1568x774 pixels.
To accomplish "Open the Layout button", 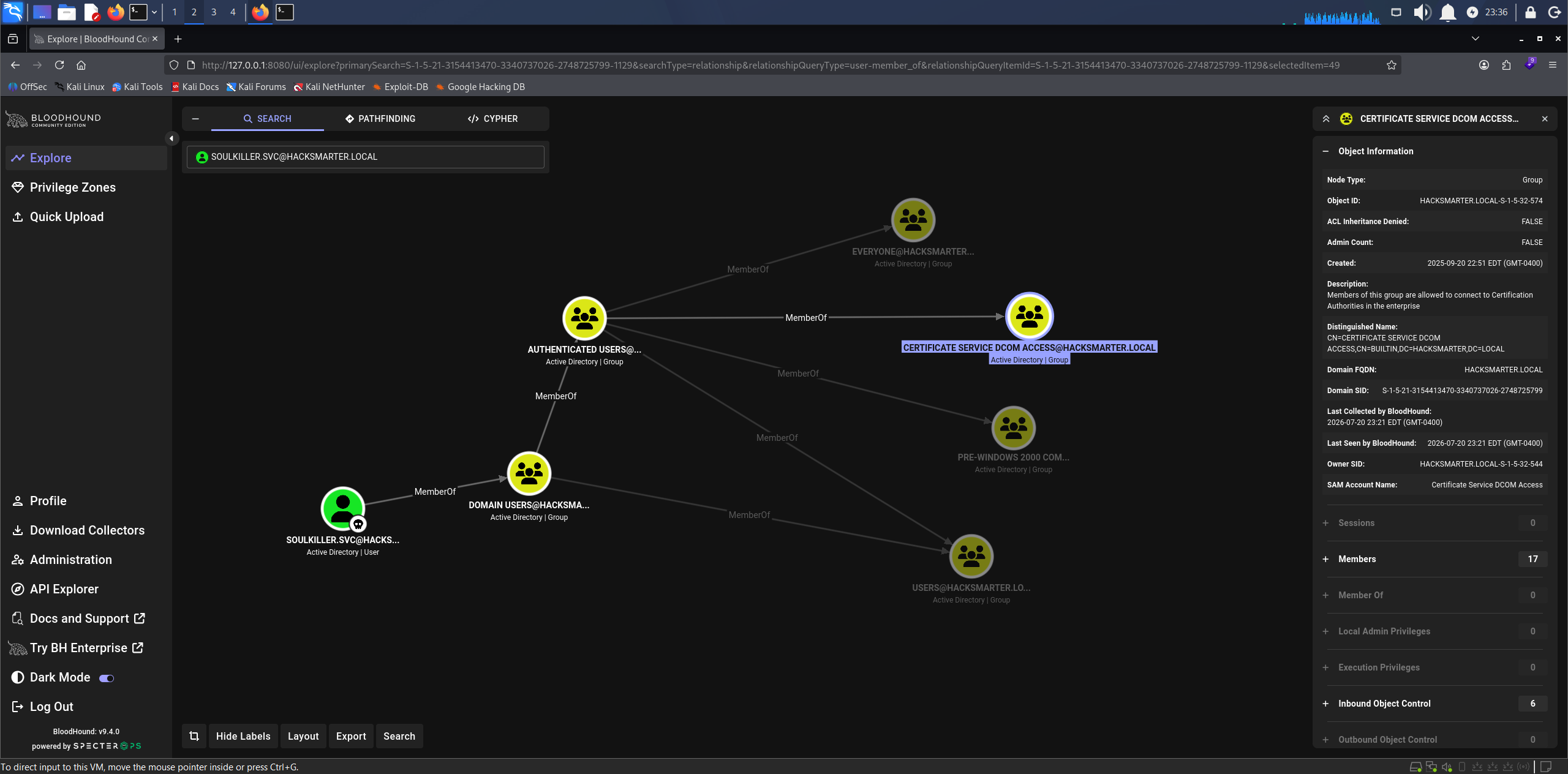I will point(303,736).
